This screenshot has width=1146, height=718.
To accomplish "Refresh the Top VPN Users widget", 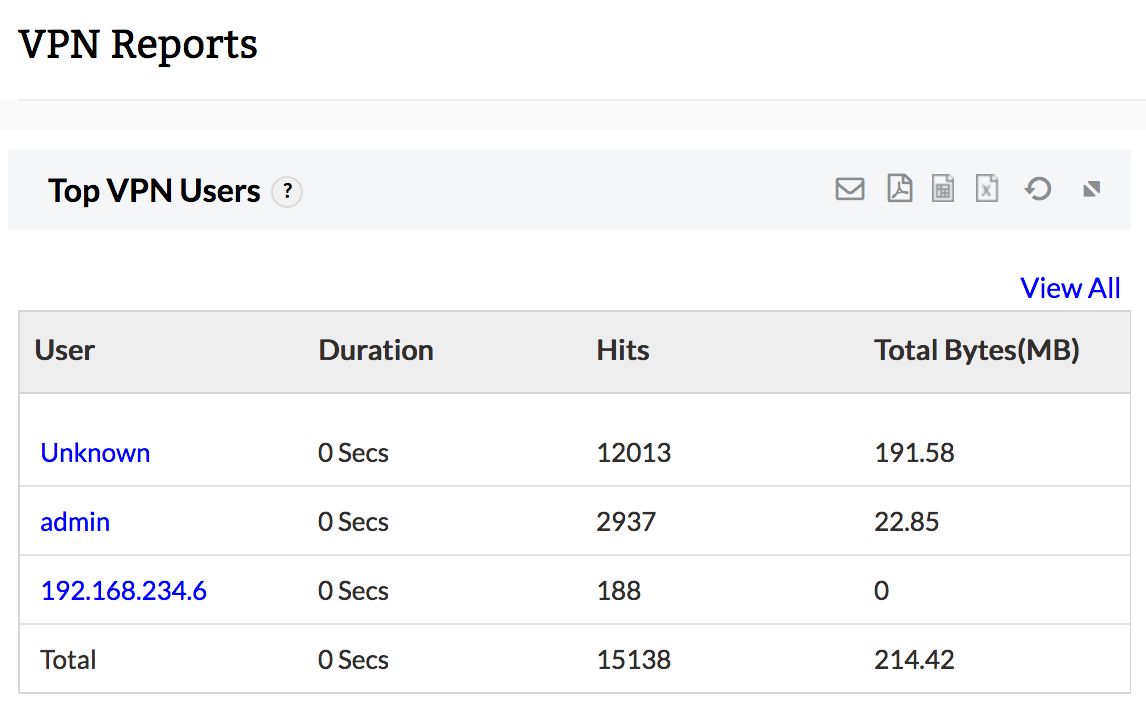I will 1038,188.
